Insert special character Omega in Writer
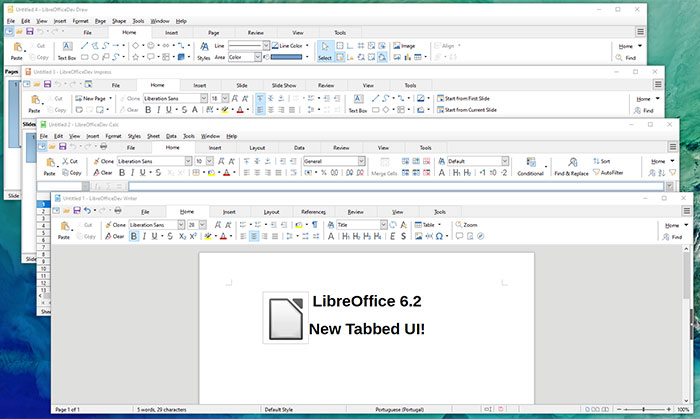Image resolution: width=700 pixels, height=419 pixels. coord(439,236)
